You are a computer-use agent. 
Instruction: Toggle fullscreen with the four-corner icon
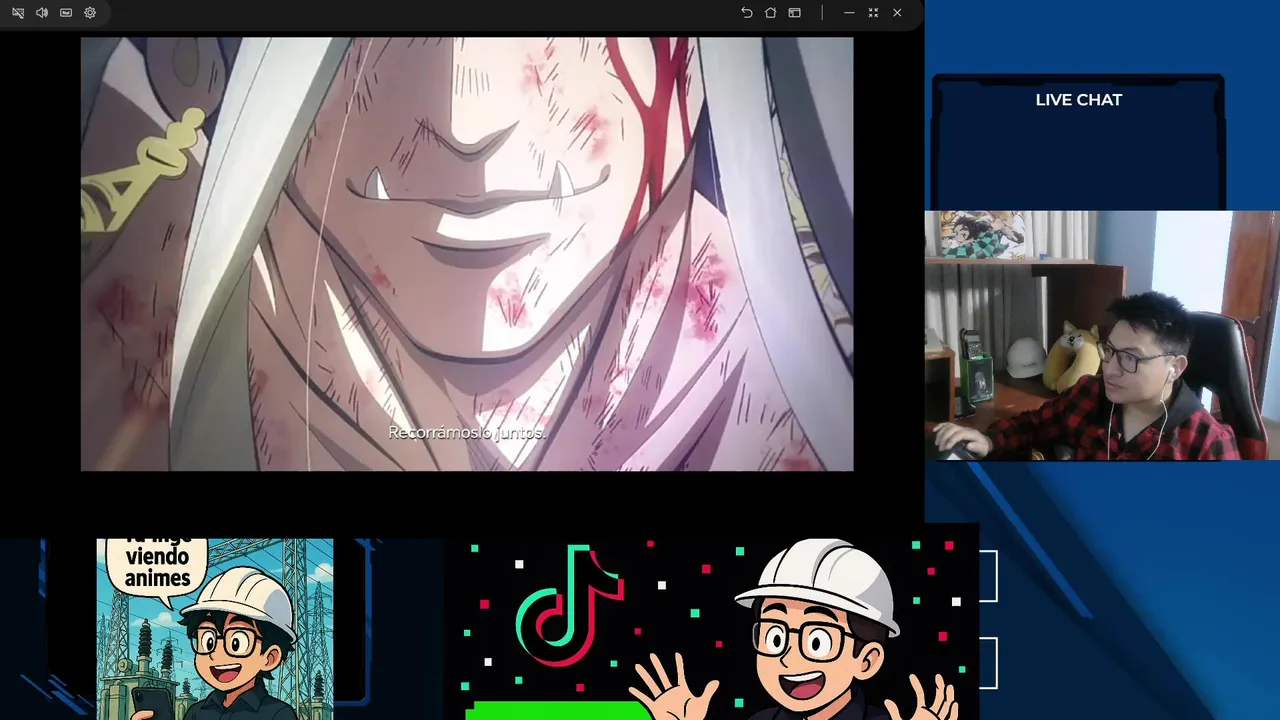click(x=873, y=13)
